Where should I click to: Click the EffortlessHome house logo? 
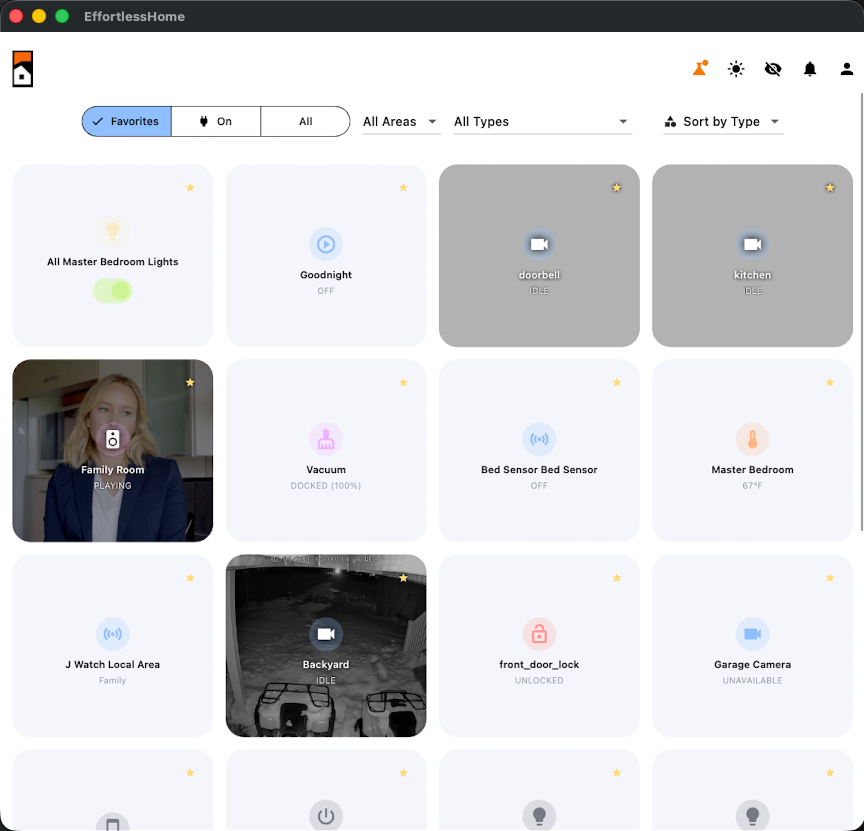(22, 70)
